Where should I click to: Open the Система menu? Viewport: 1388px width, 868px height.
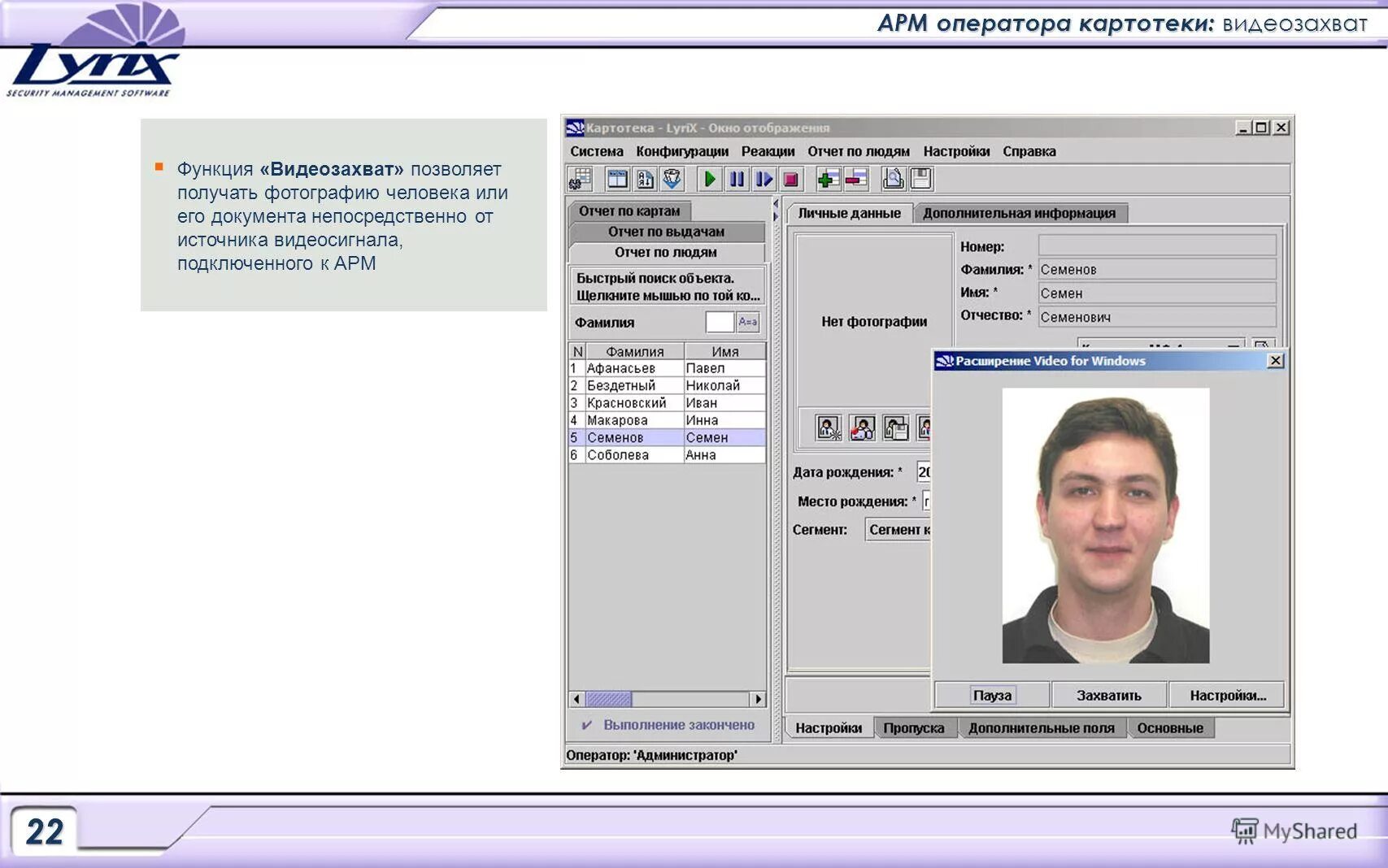597,151
